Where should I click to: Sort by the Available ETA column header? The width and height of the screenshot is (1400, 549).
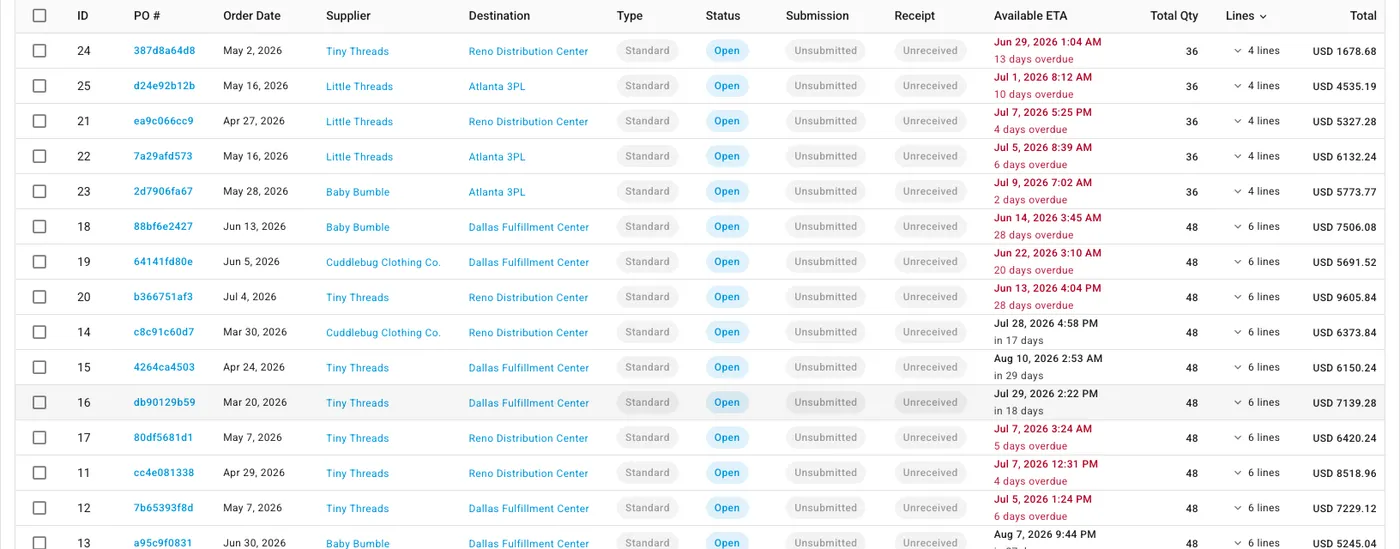[x=1032, y=16]
